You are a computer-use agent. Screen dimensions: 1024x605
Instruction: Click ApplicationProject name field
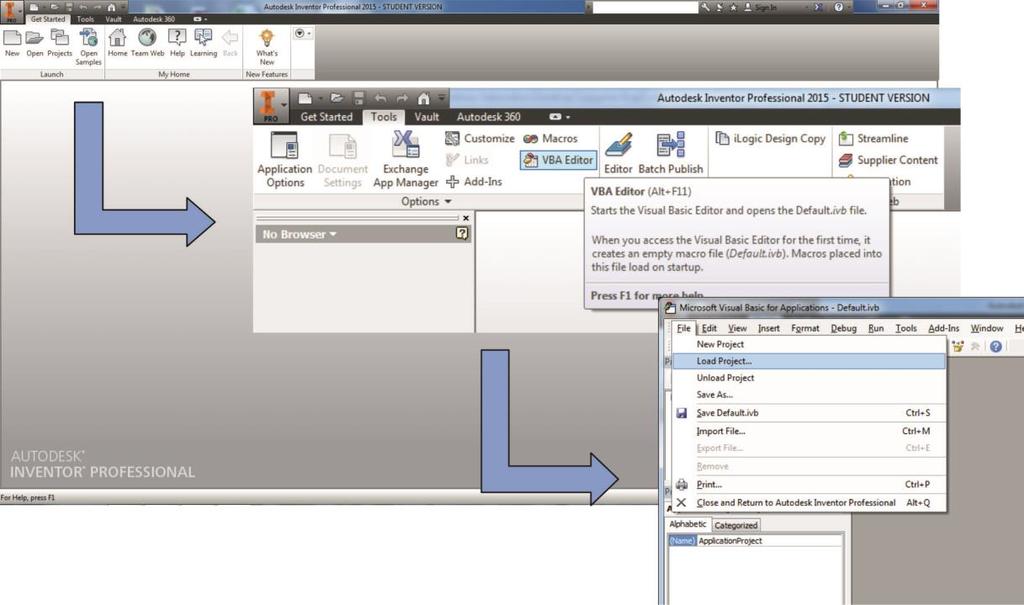point(769,541)
